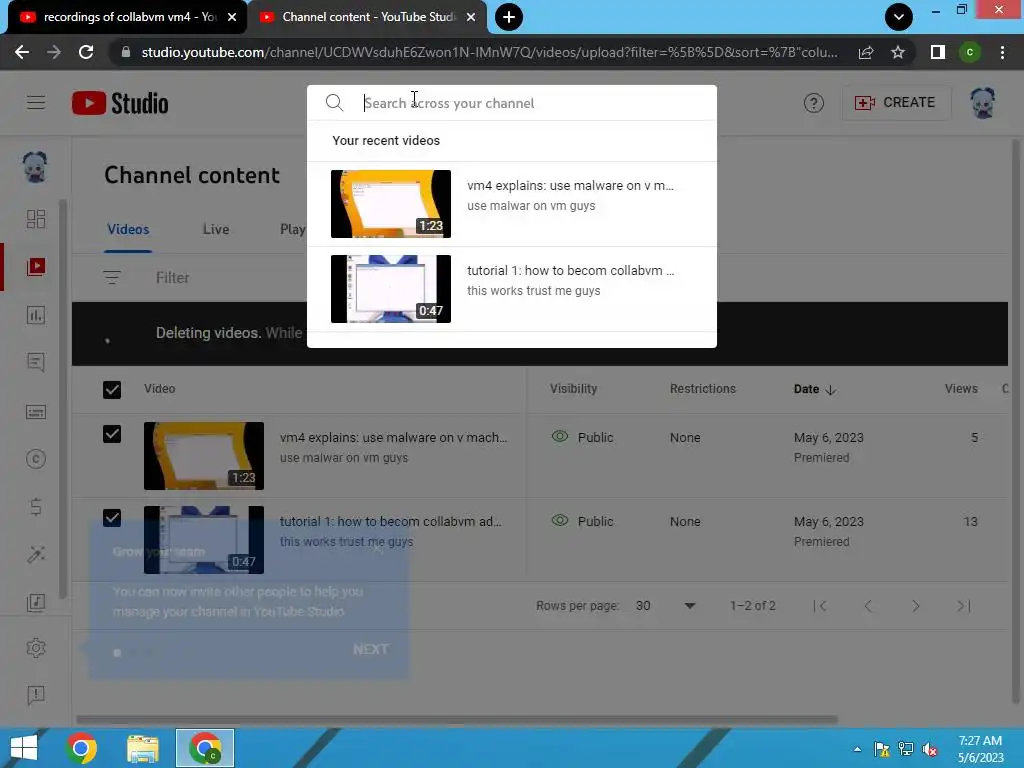Open Earn (dollar sign) in the sidebar
The image size is (1024, 768).
[36, 507]
